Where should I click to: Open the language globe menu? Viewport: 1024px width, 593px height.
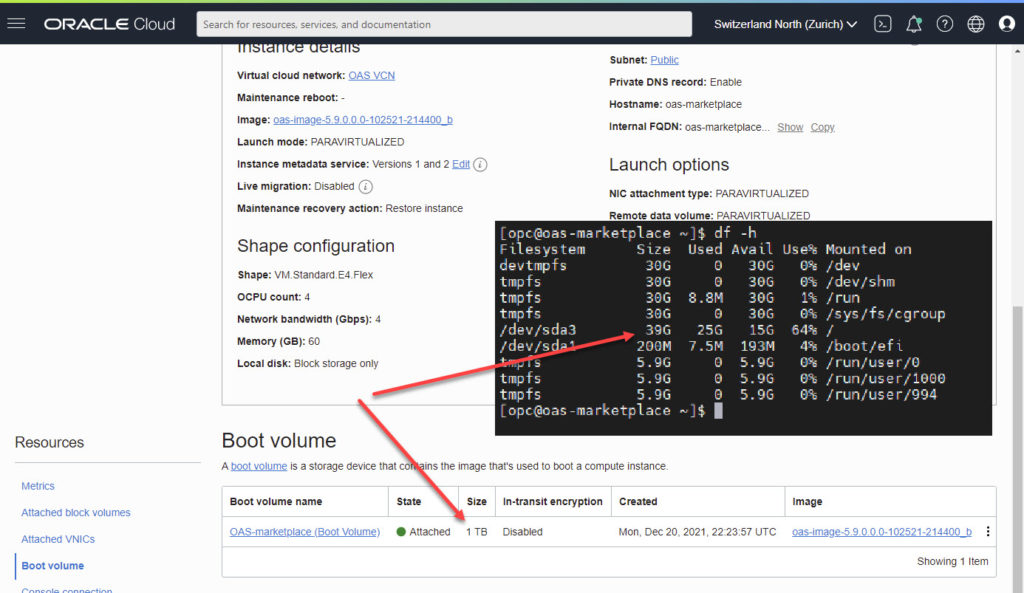[976, 24]
